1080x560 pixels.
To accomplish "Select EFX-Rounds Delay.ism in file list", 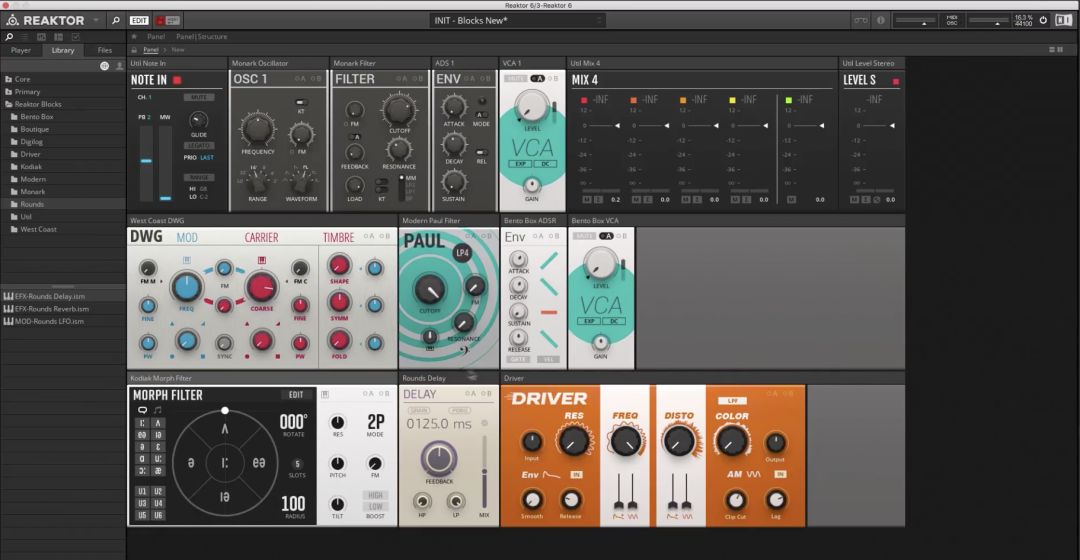I will (x=52, y=296).
